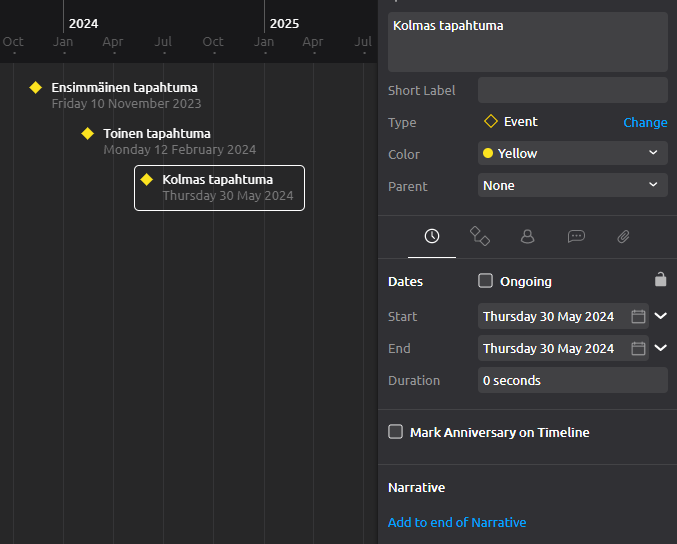Click Add to end of Narrative link
677x544 pixels.
[457, 522]
